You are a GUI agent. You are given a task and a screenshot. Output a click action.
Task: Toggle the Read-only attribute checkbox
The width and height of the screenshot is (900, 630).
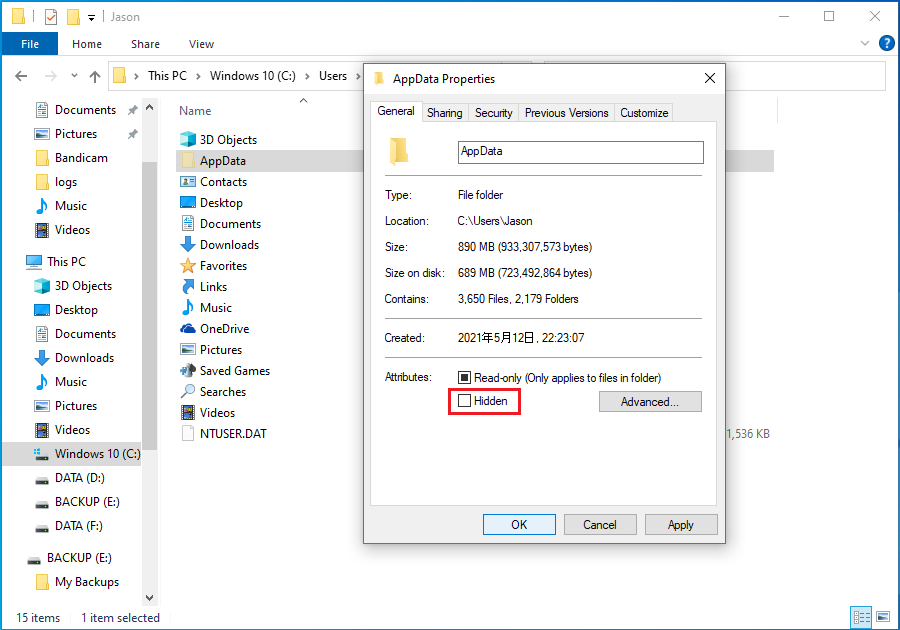(465, 376)
